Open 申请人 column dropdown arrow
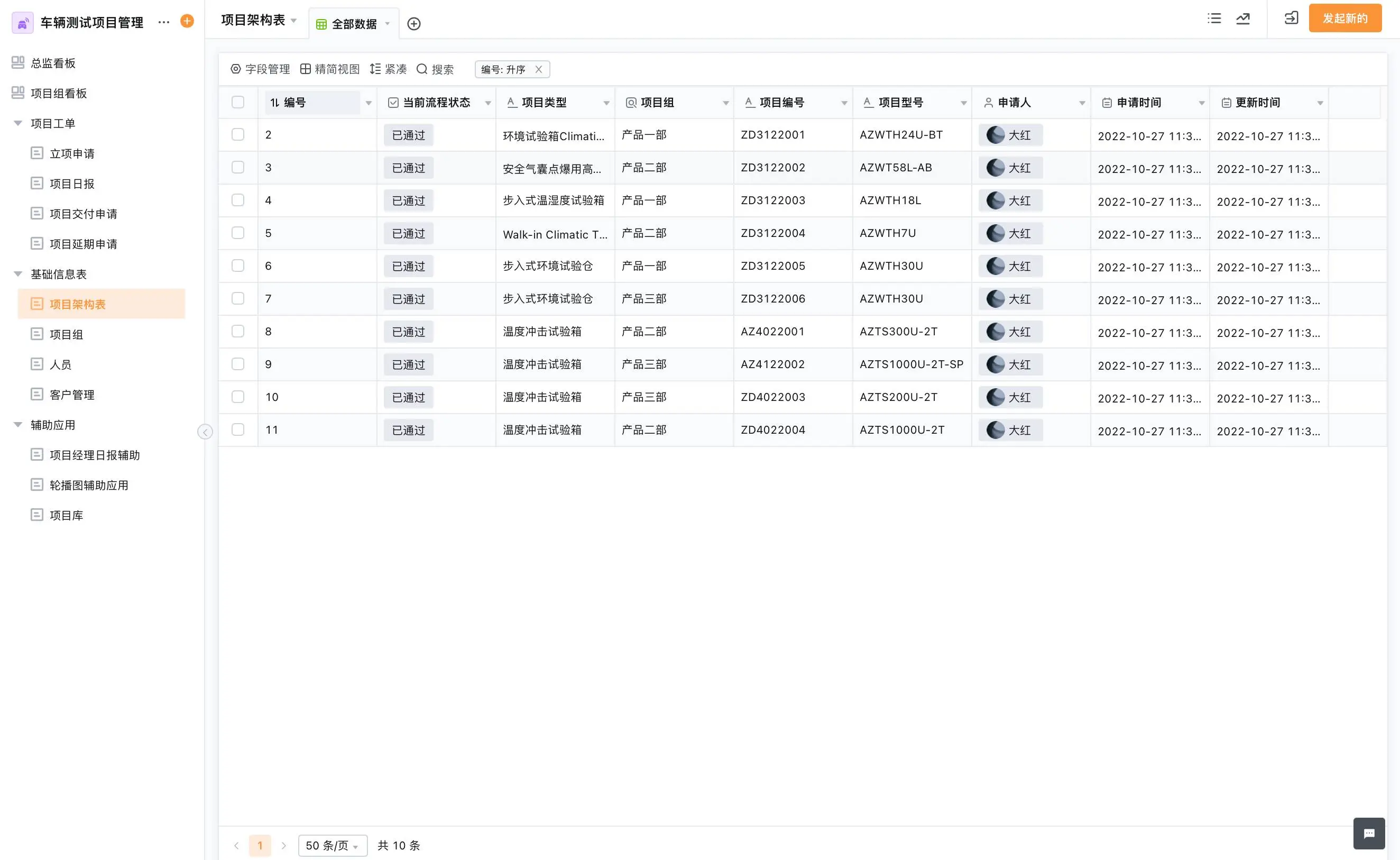 [x=1082, y=103]
